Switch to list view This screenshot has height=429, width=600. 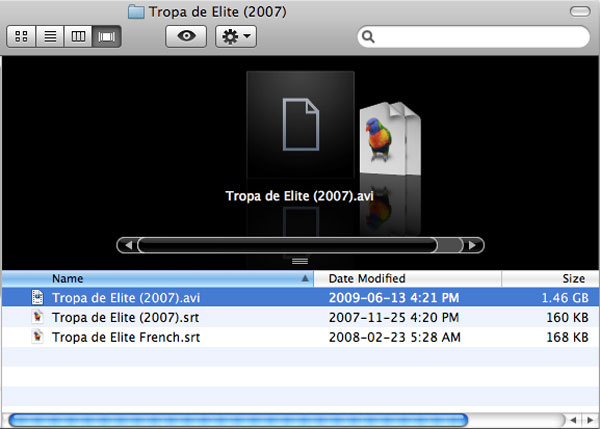[50, 36]
